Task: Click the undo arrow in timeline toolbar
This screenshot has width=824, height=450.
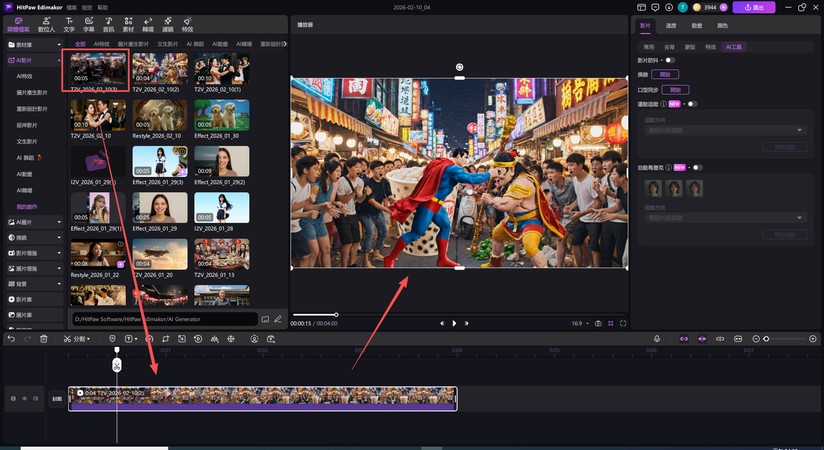Action: coord(9,339)
